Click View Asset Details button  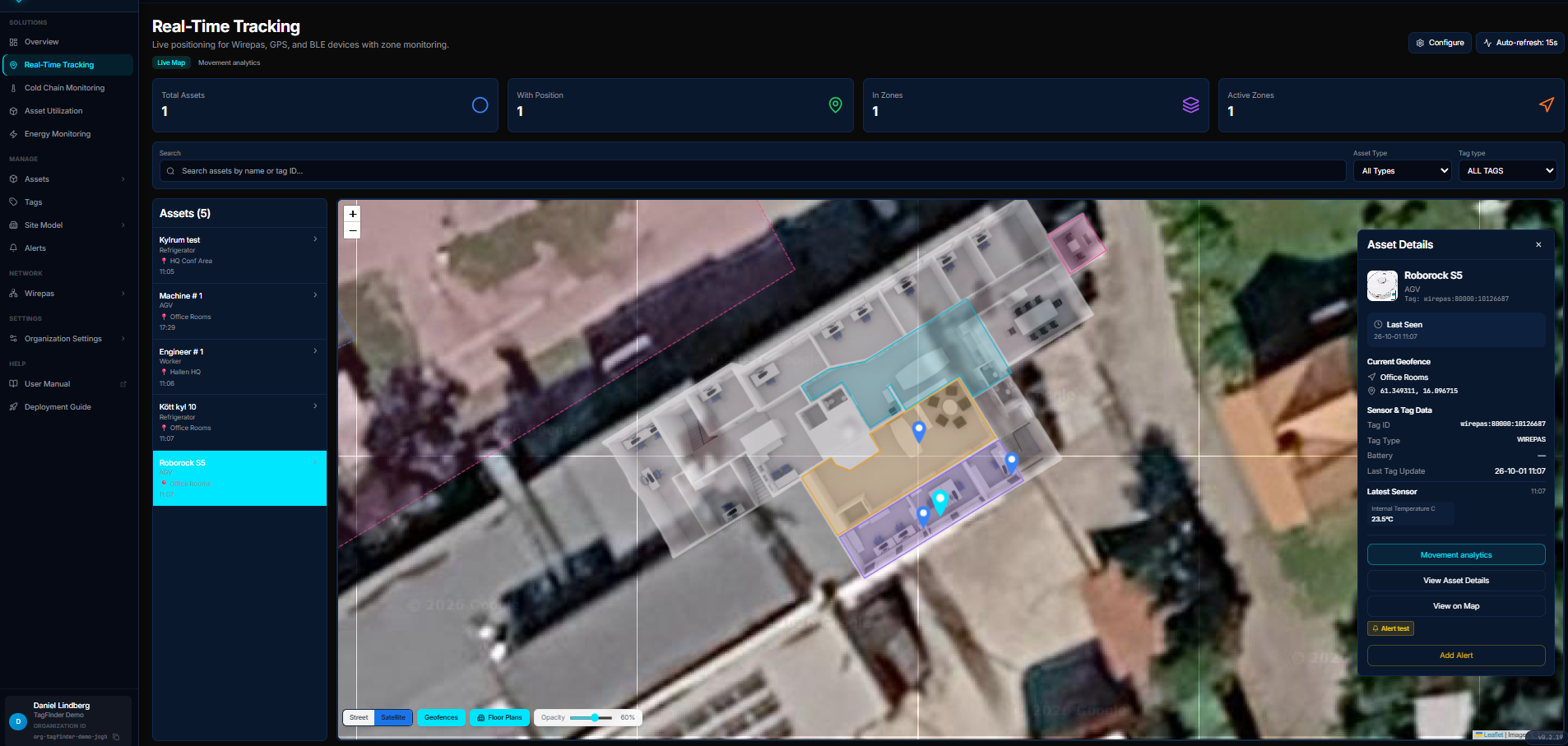[x=1456, y=581]
